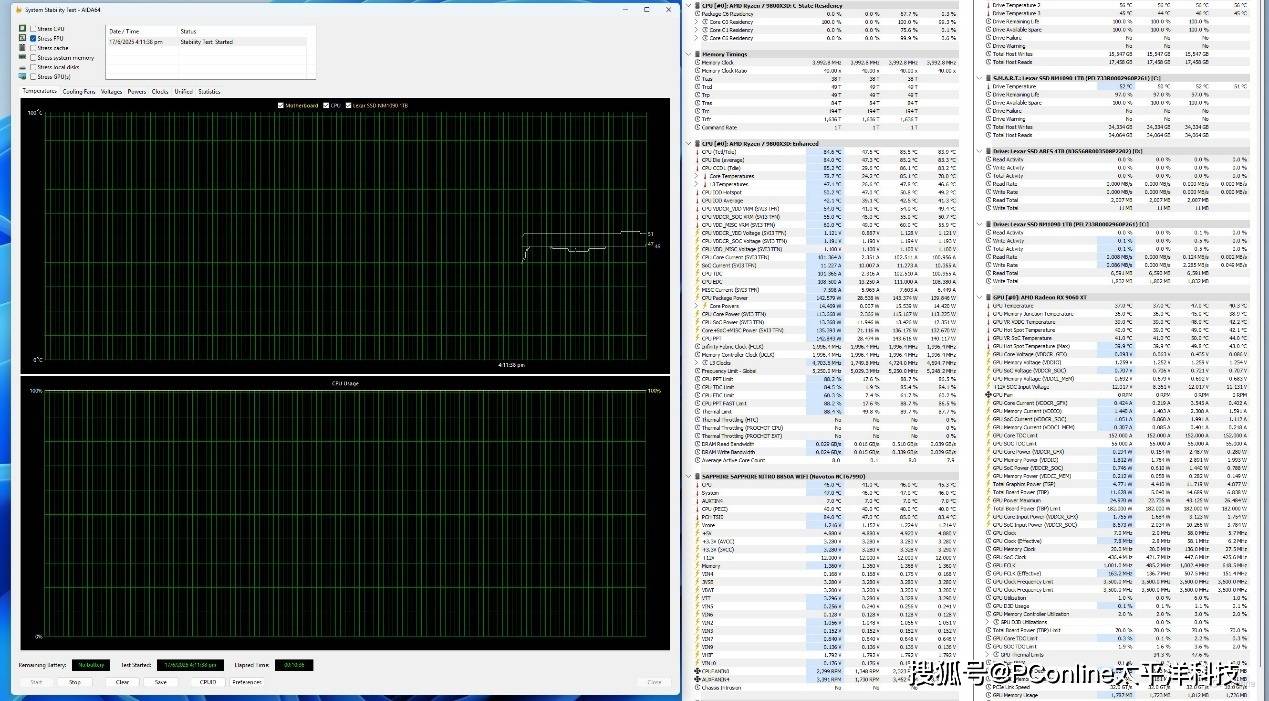Viewport: 1269px width, 701px height.
Task: Toggle the Motherboard graph checkbox
Action: click(x=281, y=105)
